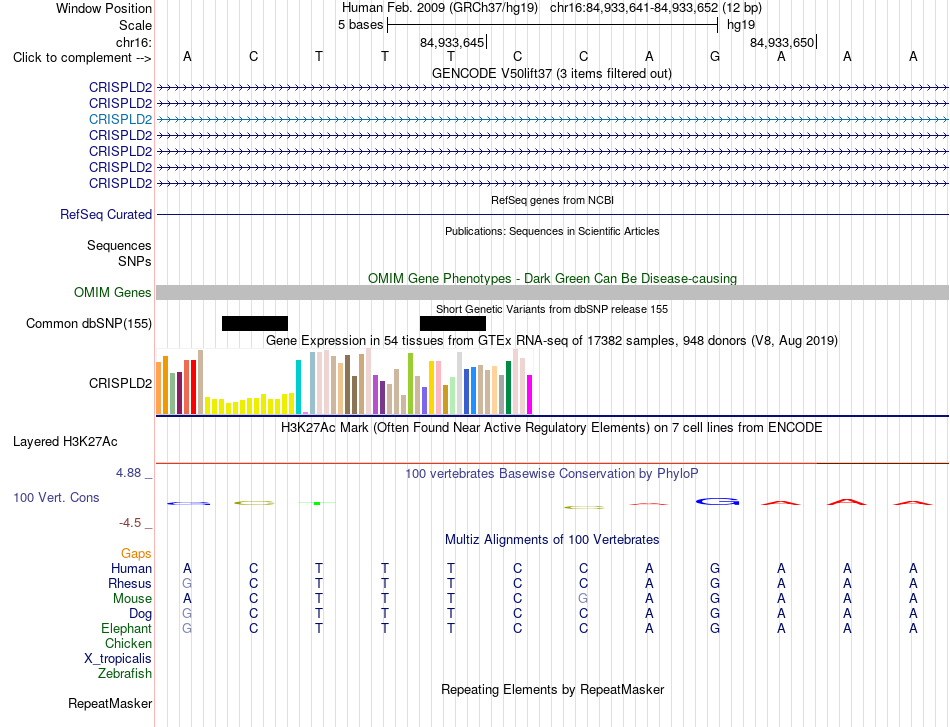Open the RefSeq Curated track label

105,214
